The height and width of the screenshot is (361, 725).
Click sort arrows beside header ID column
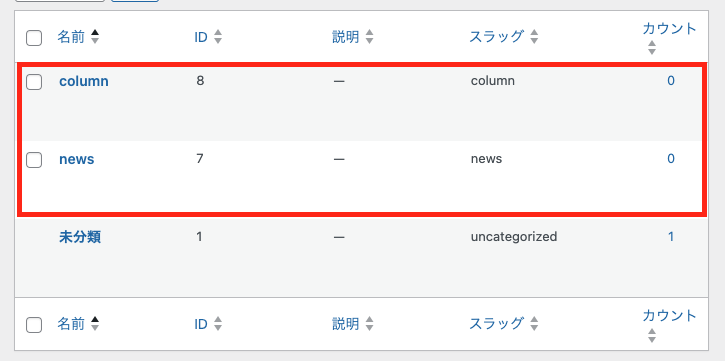click(218, 37)
